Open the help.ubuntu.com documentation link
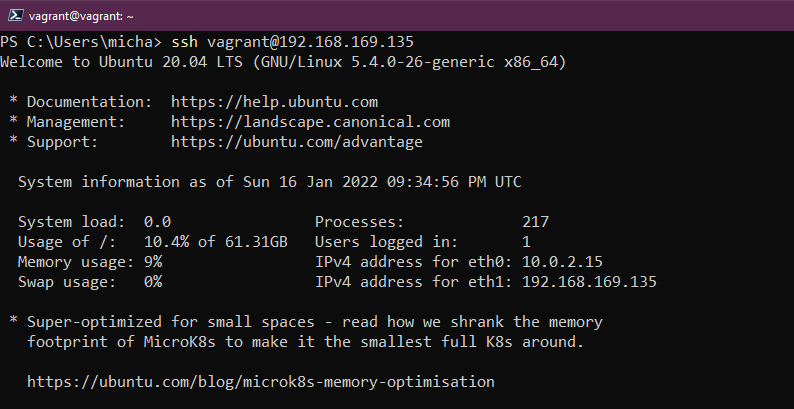794x409 pixels. [274, 102]
